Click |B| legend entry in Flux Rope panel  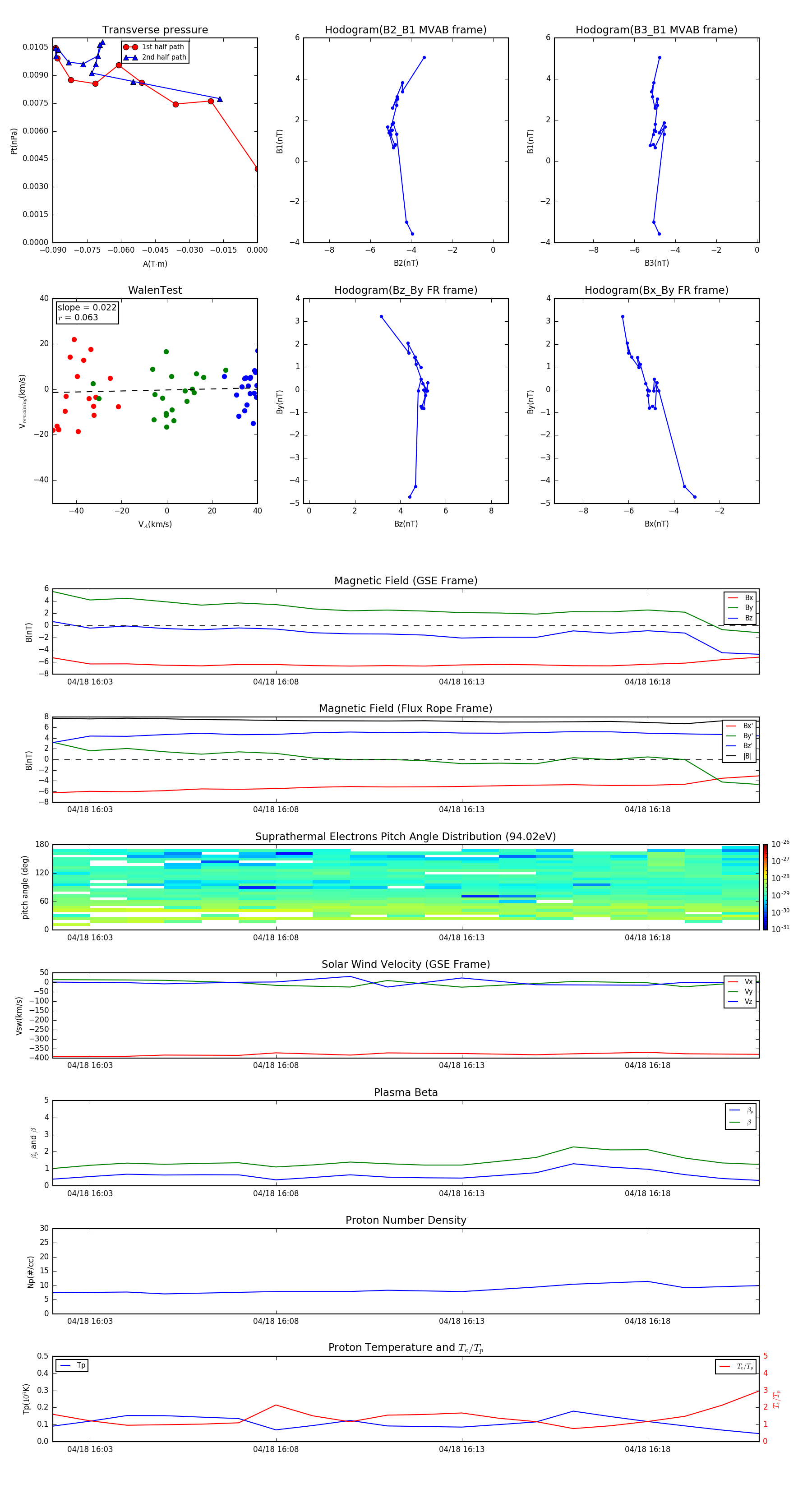[x=740, y=756]
